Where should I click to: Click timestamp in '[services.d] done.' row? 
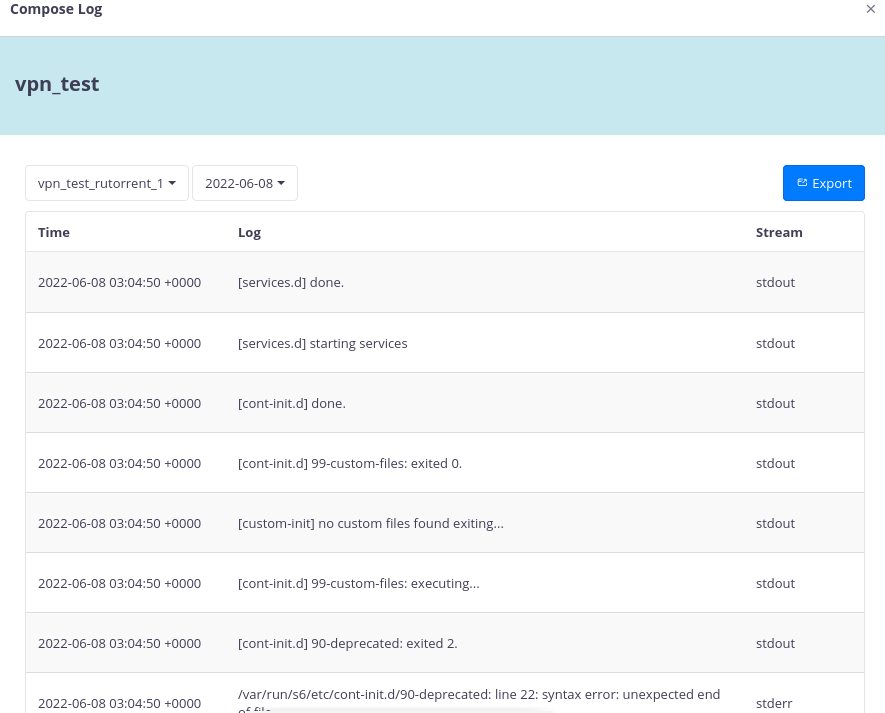click(119, 282)
